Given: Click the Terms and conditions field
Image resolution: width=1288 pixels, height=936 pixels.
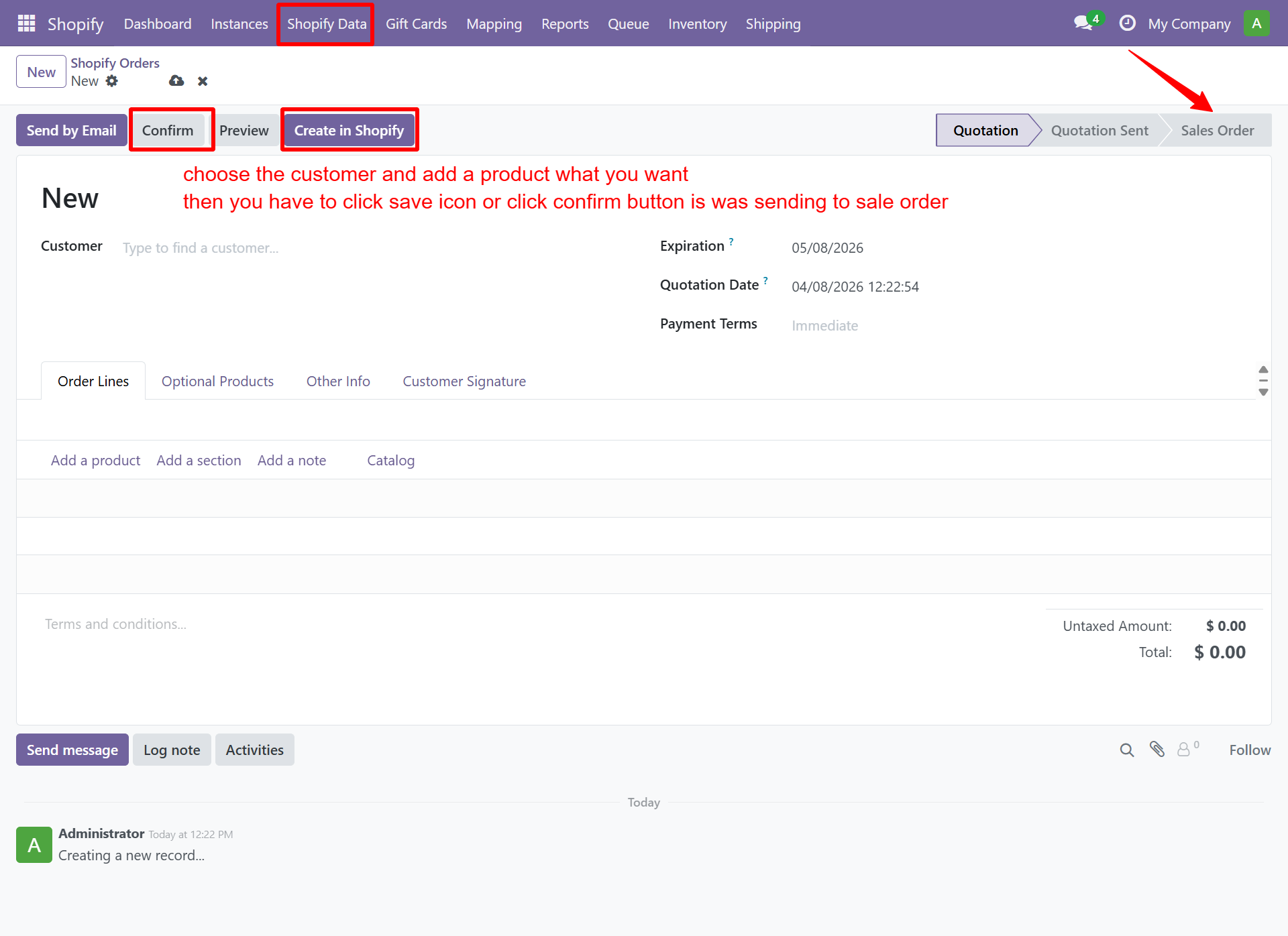Looking at the screenshot, I should point(115,624).
